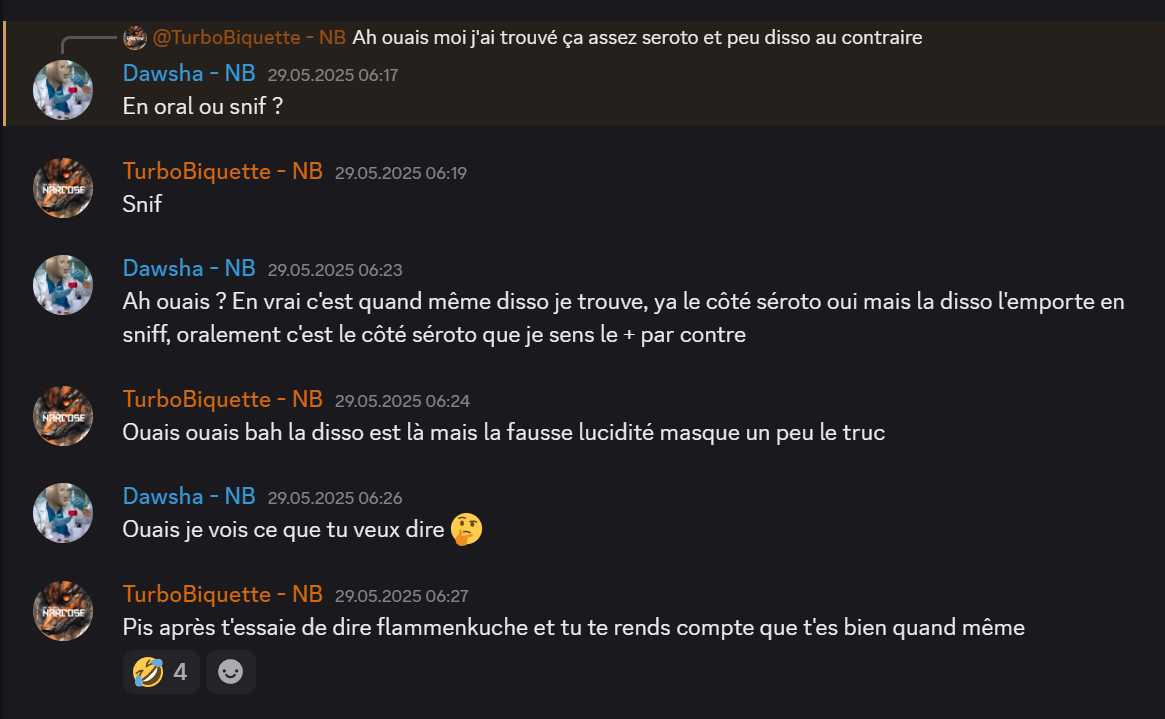This screenshot has height=719, width=1165.
Task: Open Dawsha's avatar next to "En oral ou snif ?"
Action: [x=63, y=90]
